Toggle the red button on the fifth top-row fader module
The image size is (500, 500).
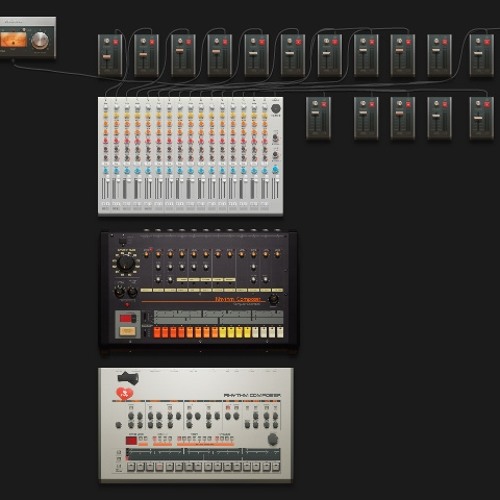(x=262, y=42)
